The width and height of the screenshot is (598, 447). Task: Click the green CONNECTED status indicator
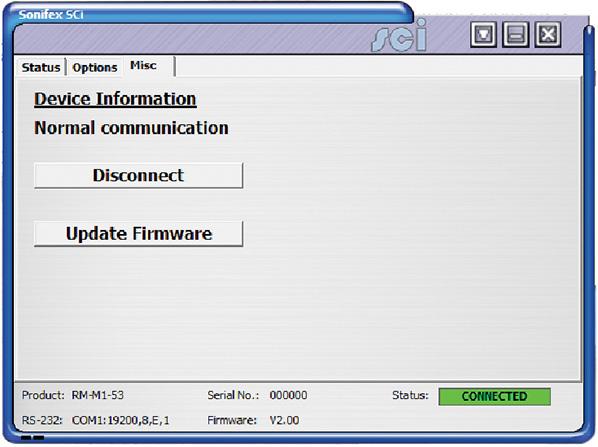coord(494,397)
